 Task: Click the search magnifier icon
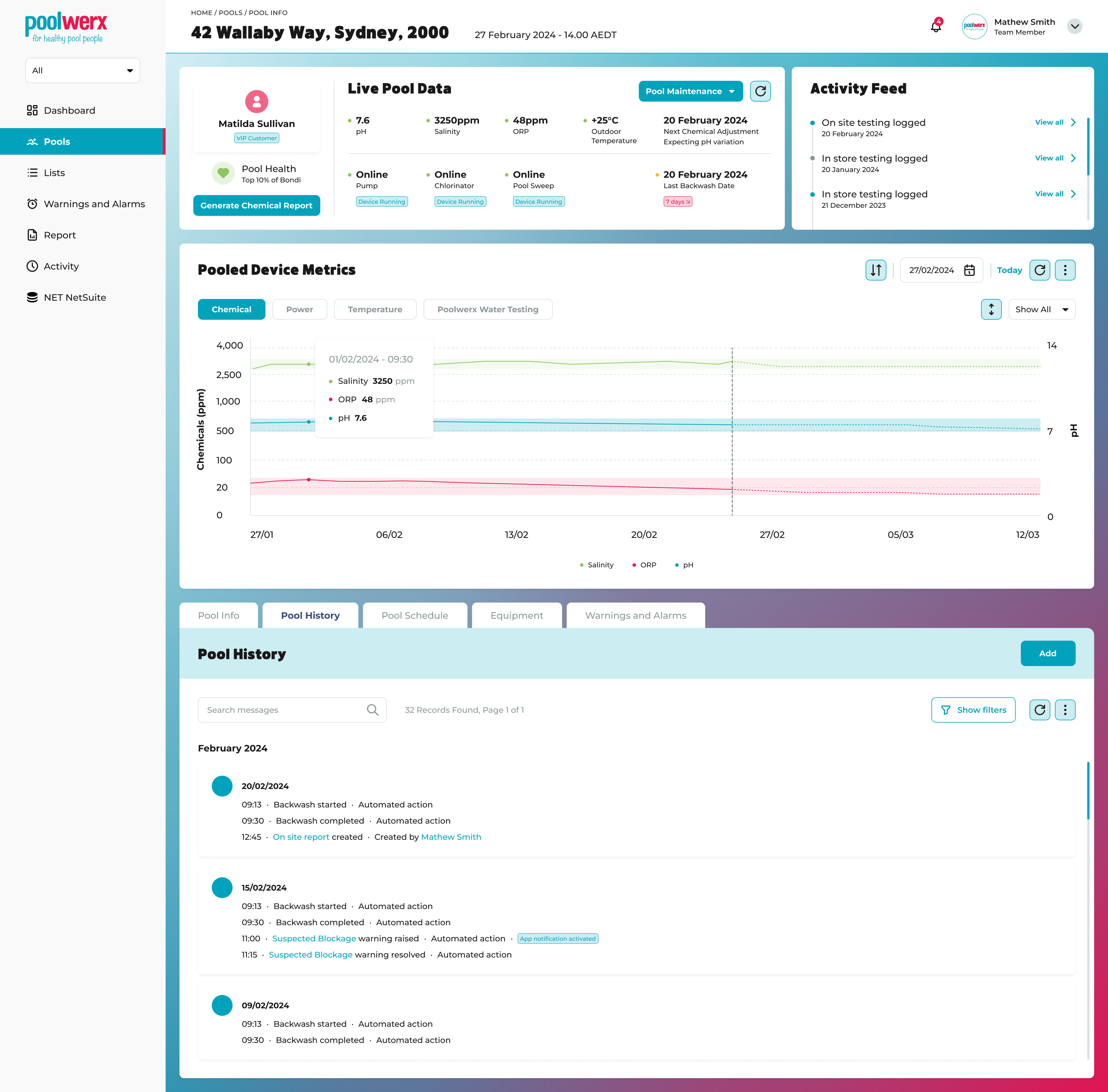pyautogui.click(x=372, y=710)
